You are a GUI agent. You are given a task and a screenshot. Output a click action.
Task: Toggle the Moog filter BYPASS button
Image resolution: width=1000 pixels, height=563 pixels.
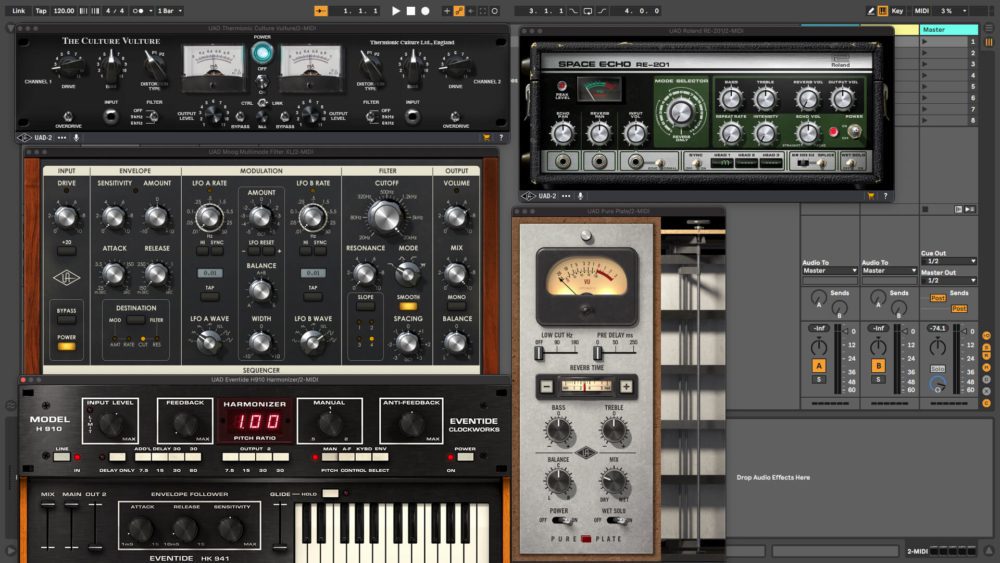pos(68,313)
